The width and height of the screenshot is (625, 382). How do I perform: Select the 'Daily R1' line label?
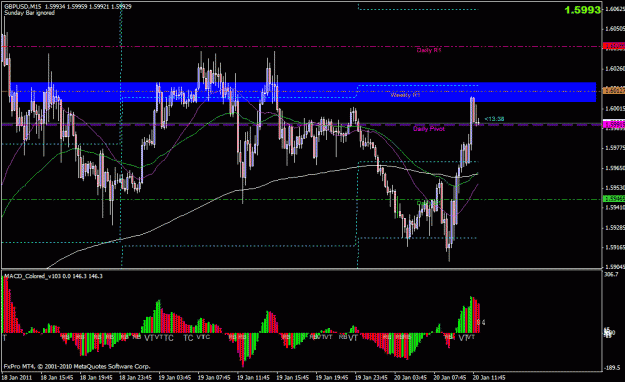pos(429,50)
